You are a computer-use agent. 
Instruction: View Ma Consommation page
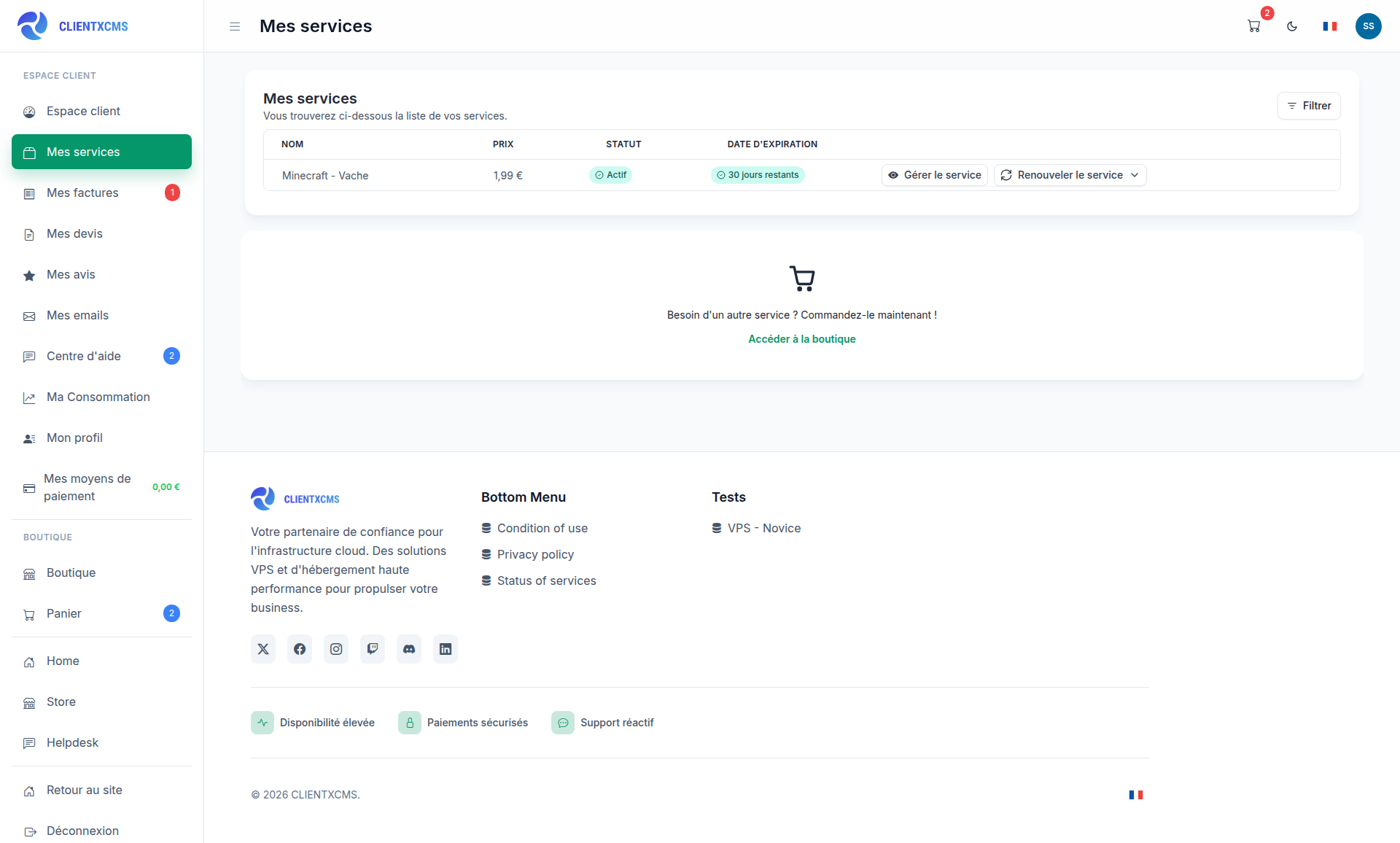pos(102,397)
